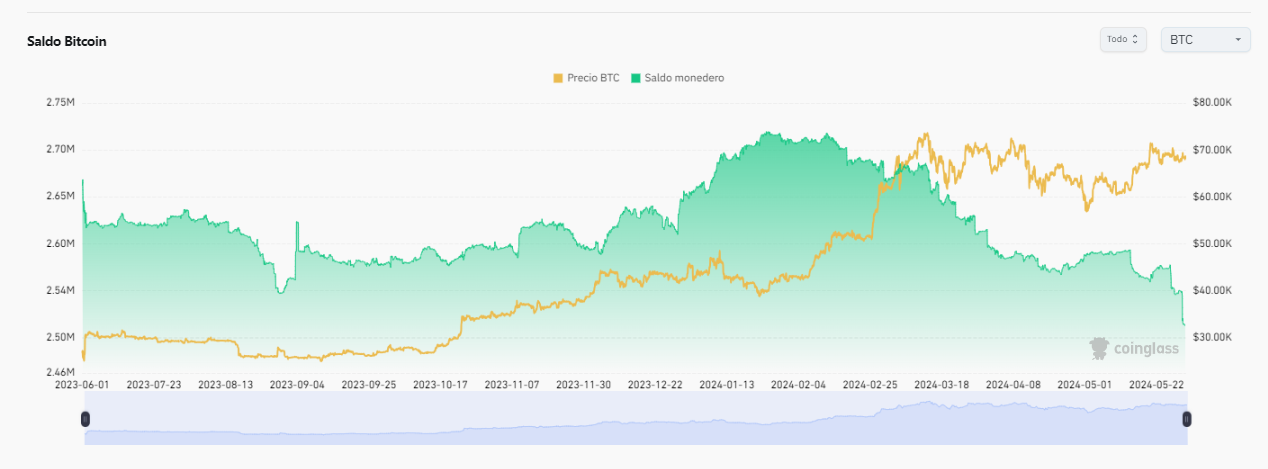Viewport: 1268px width, 469px height.
Task: Click the Saldo Bitcoin chart title
Action: 67,42
